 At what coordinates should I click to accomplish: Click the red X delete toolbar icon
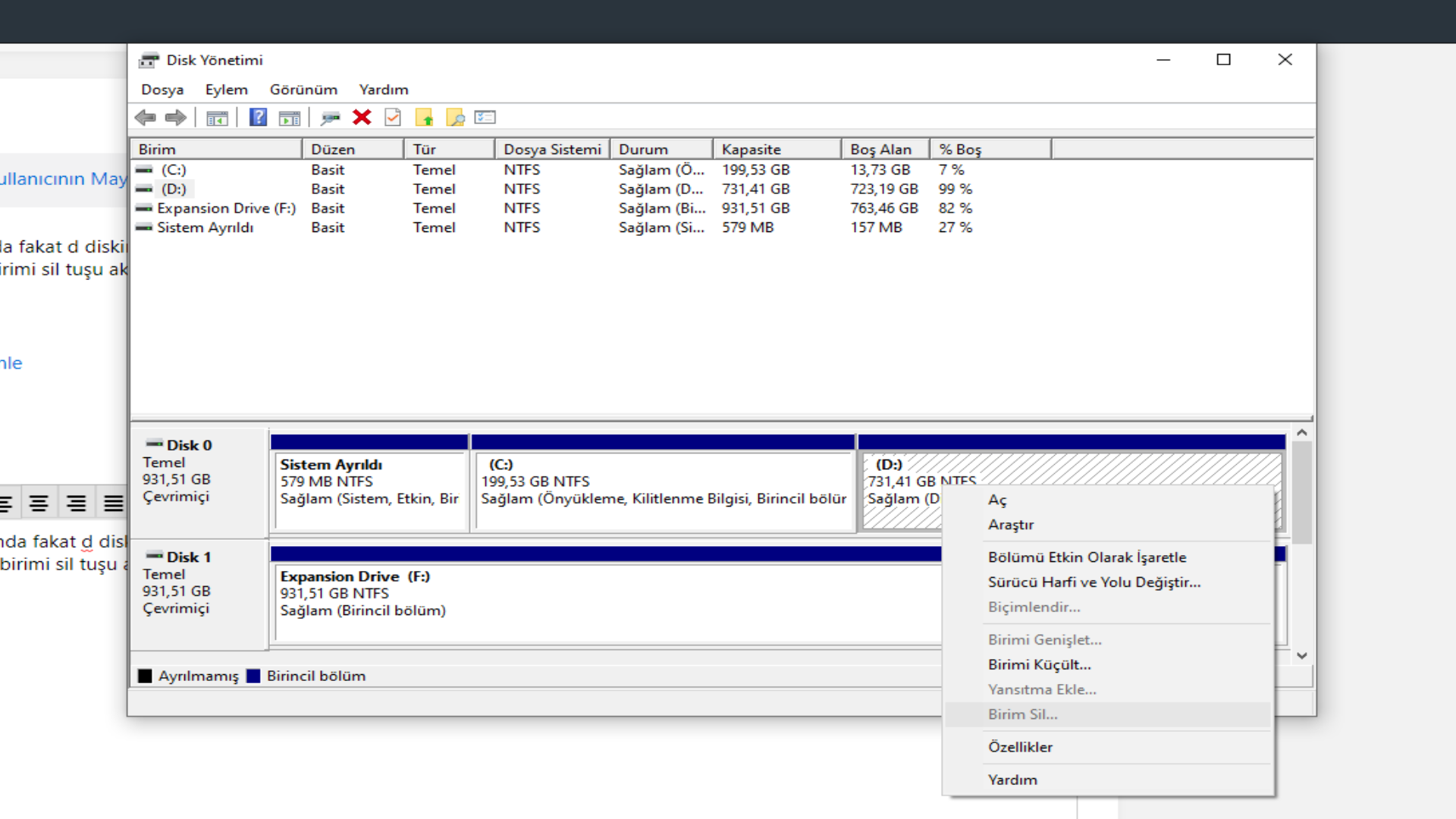[362, 118]
